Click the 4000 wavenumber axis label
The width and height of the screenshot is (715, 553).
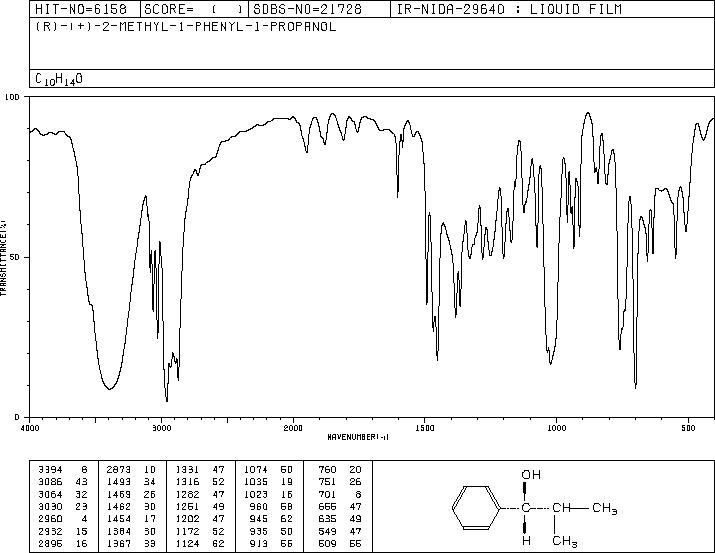(30, 428)
